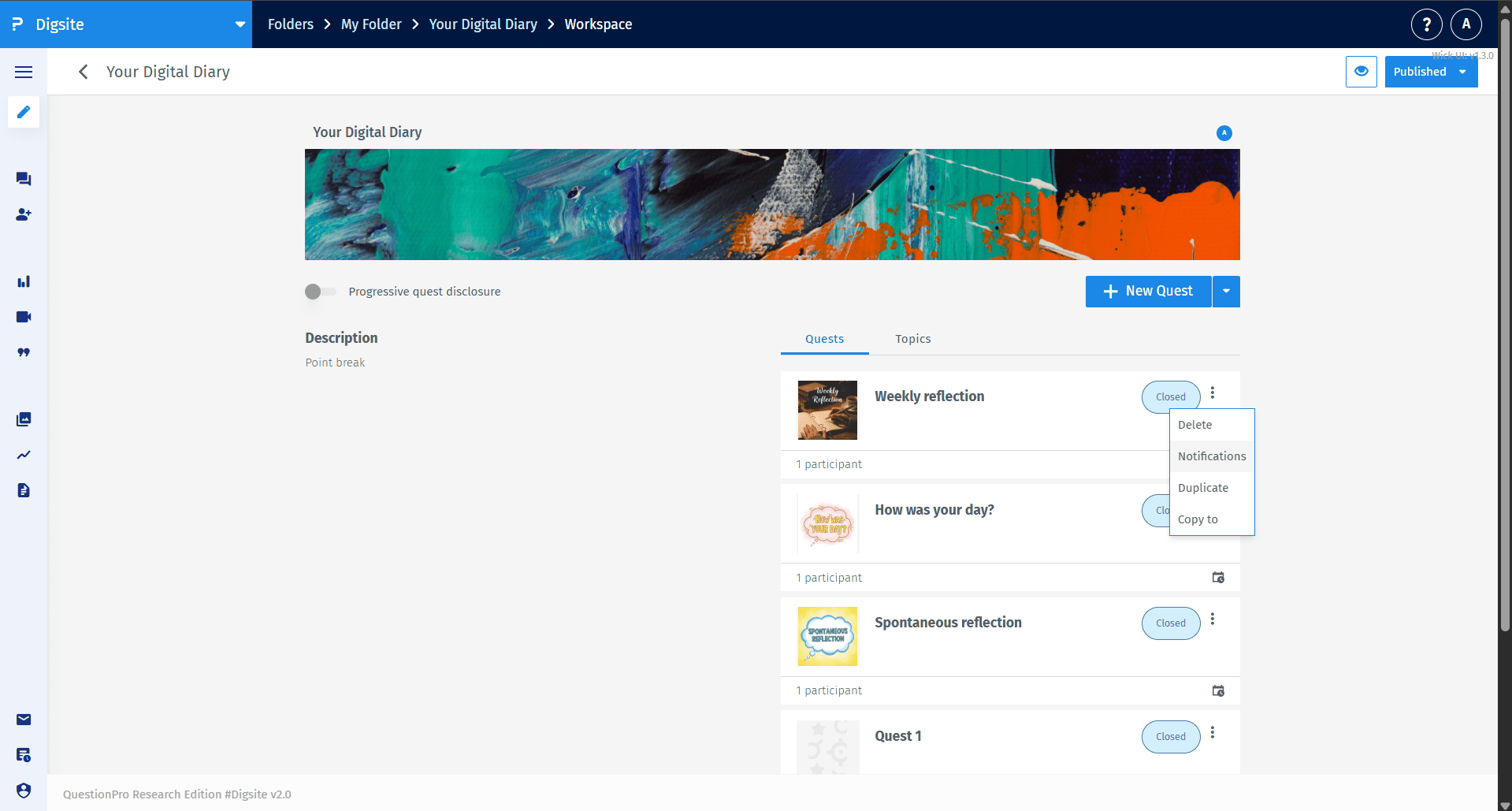This screenshot has width=1512, height=811.
Task: Open the Closed status of Weekly reflection
Action: [1171, 397]
